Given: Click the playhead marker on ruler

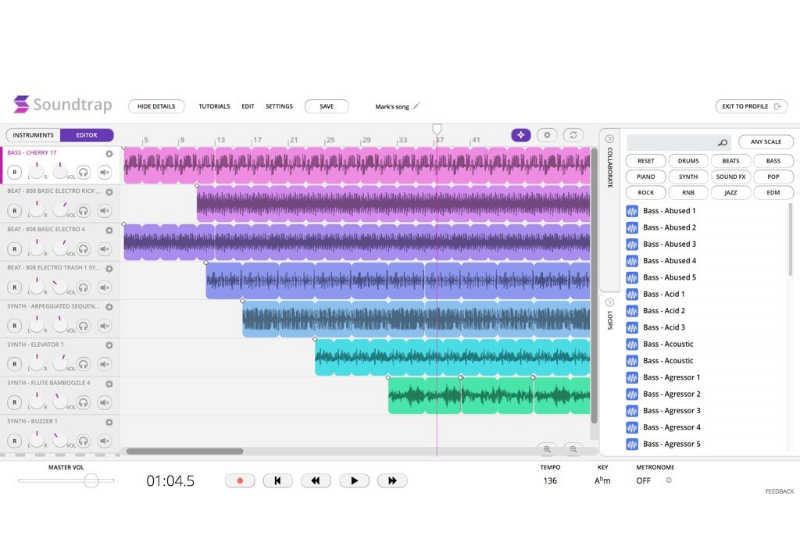Looking at the screenshot, I should 437,129.
